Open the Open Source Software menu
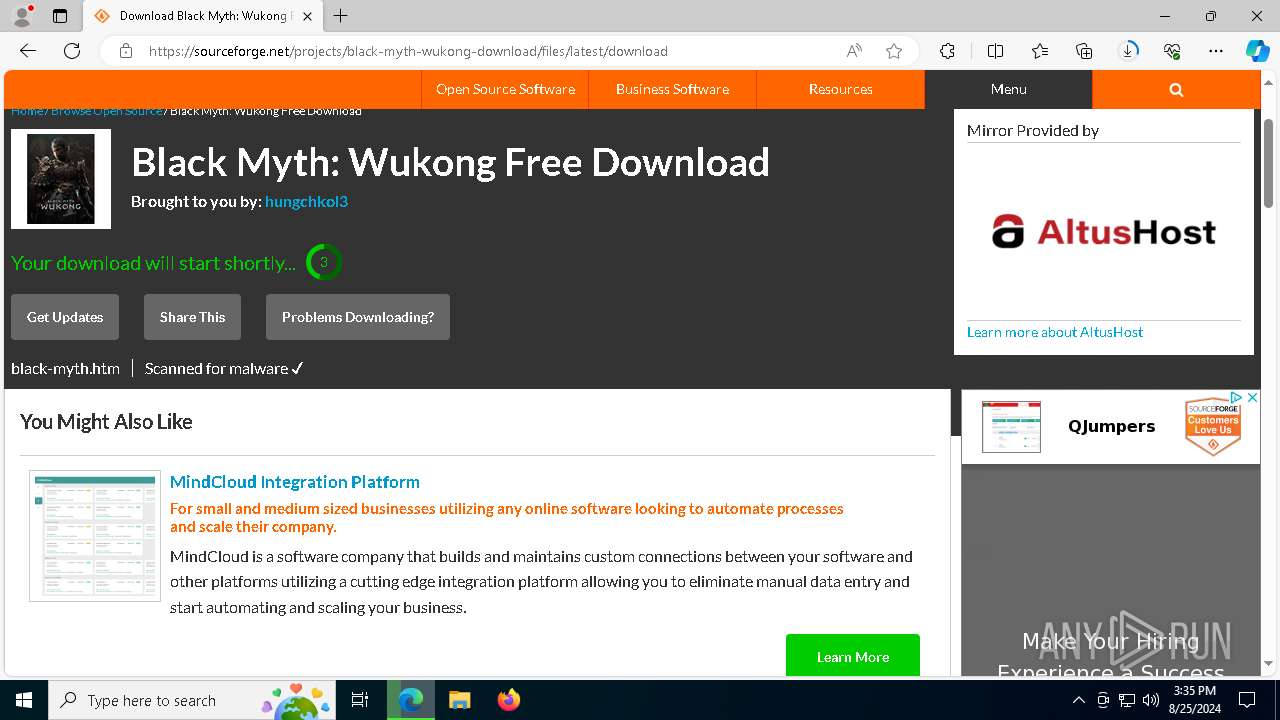The image size is (1280, 720). [x=505, y=89]
